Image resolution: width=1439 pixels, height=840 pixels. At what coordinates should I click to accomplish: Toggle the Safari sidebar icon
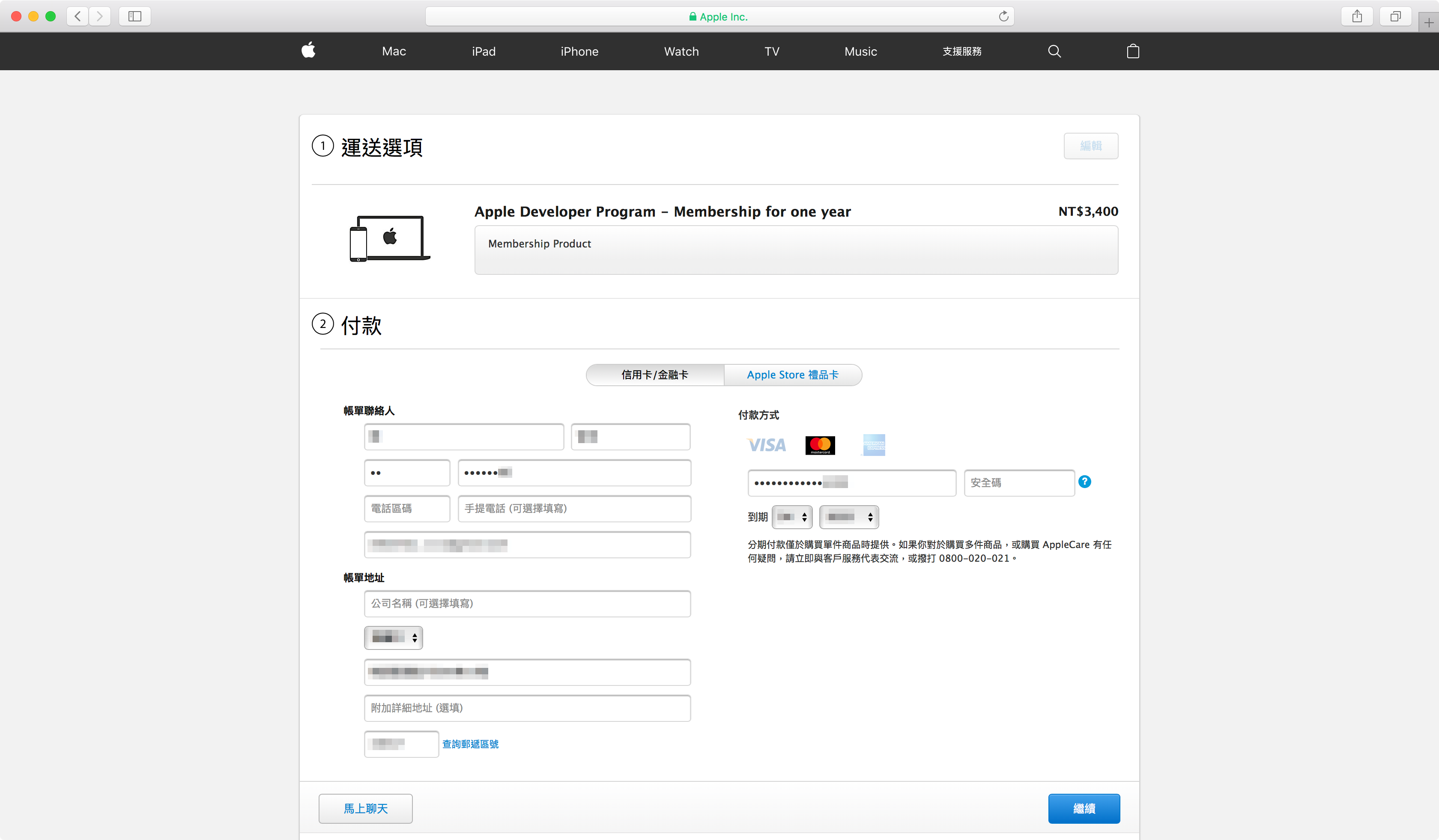[x=135, y=16]
